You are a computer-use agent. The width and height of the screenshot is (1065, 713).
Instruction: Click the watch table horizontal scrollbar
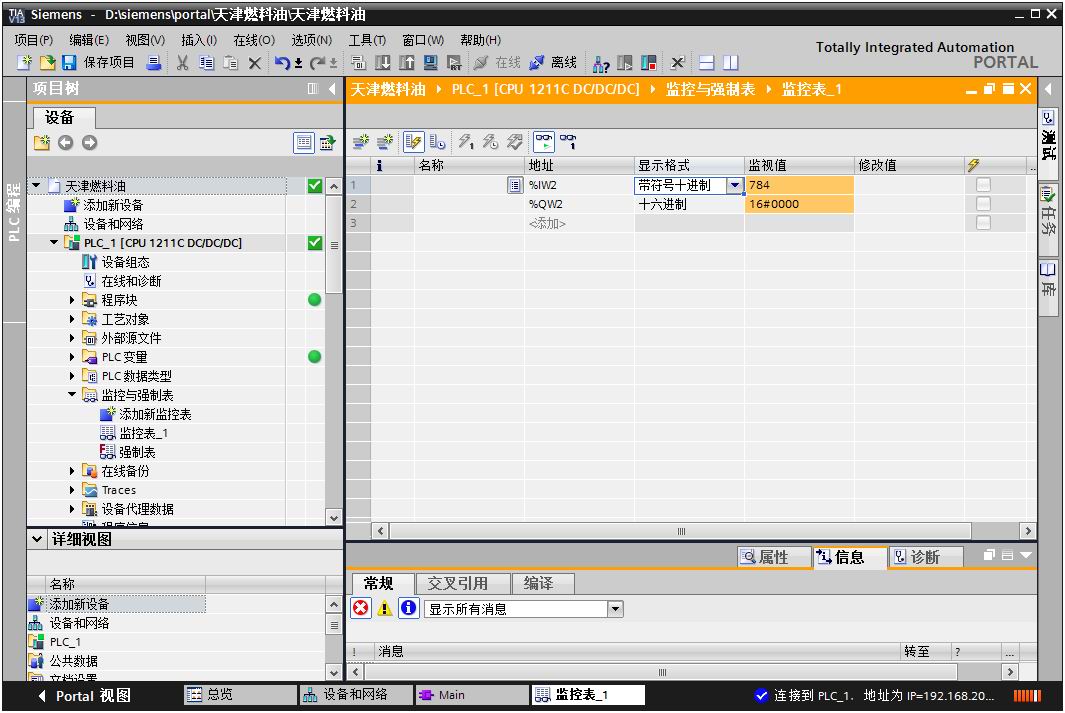coord(680,531)
